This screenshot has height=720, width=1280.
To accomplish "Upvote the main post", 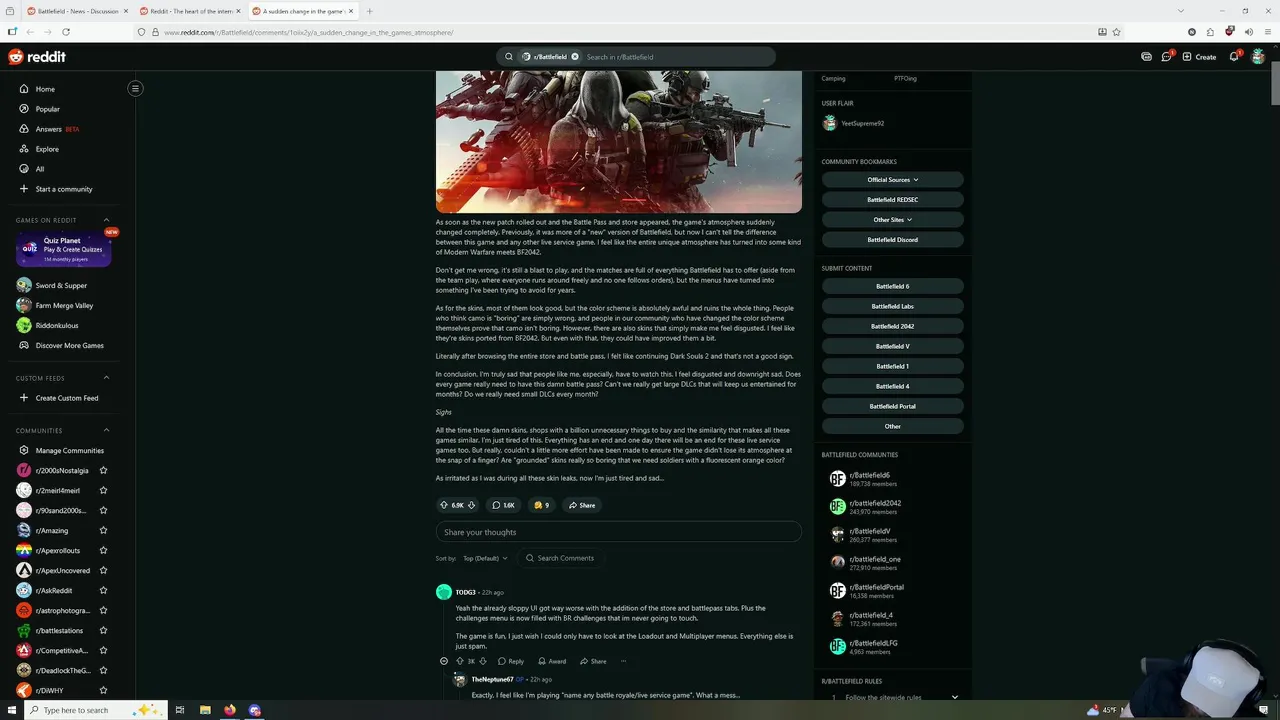I will (x=444, y=505).
